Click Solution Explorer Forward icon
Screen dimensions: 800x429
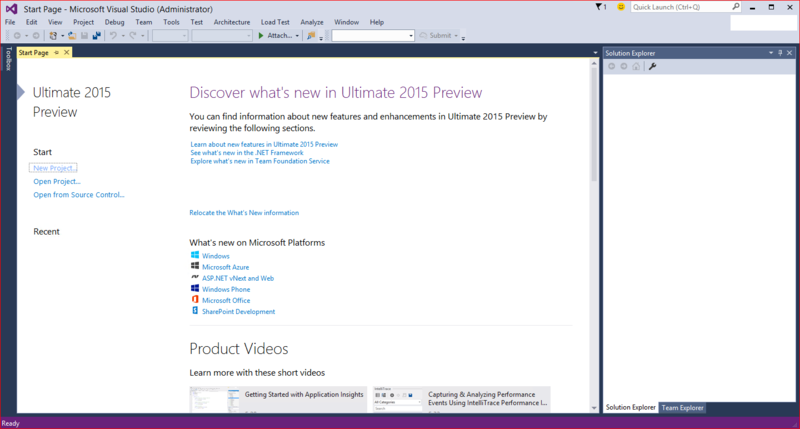(623, 66)
